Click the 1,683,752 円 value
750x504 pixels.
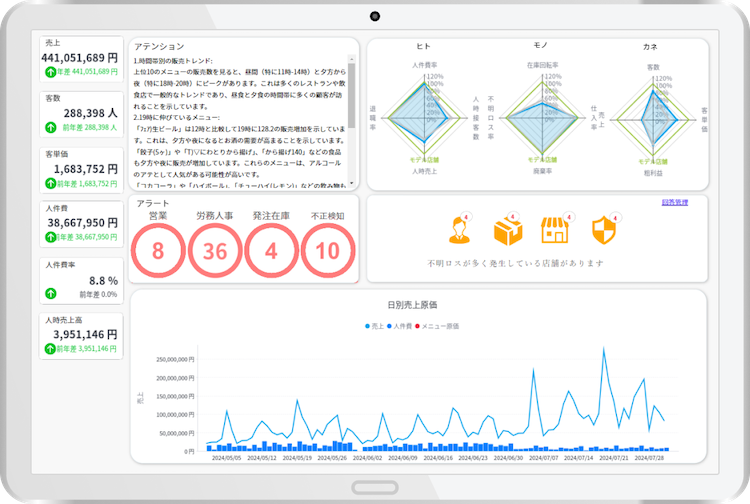point(86,169)
